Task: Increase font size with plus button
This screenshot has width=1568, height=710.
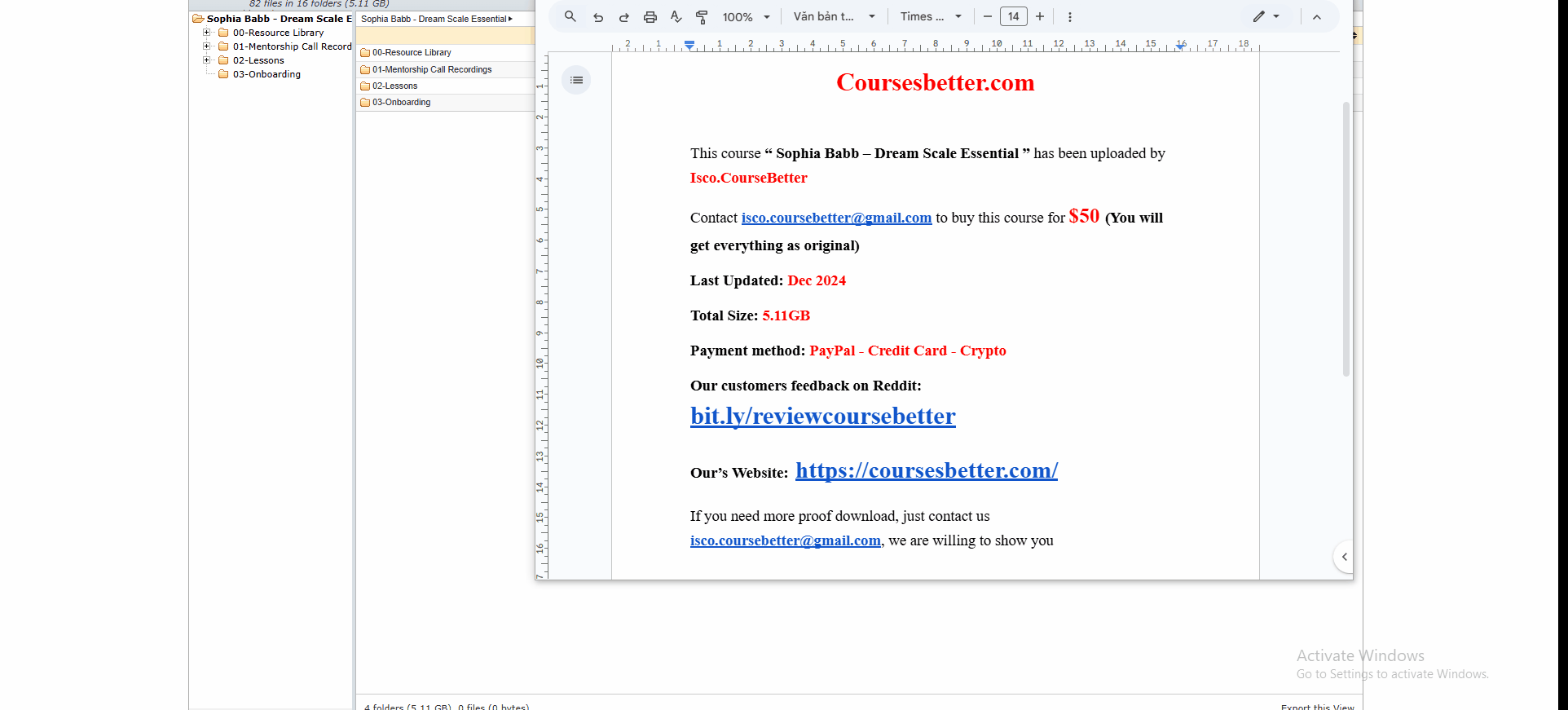Action: point(1040,17)
